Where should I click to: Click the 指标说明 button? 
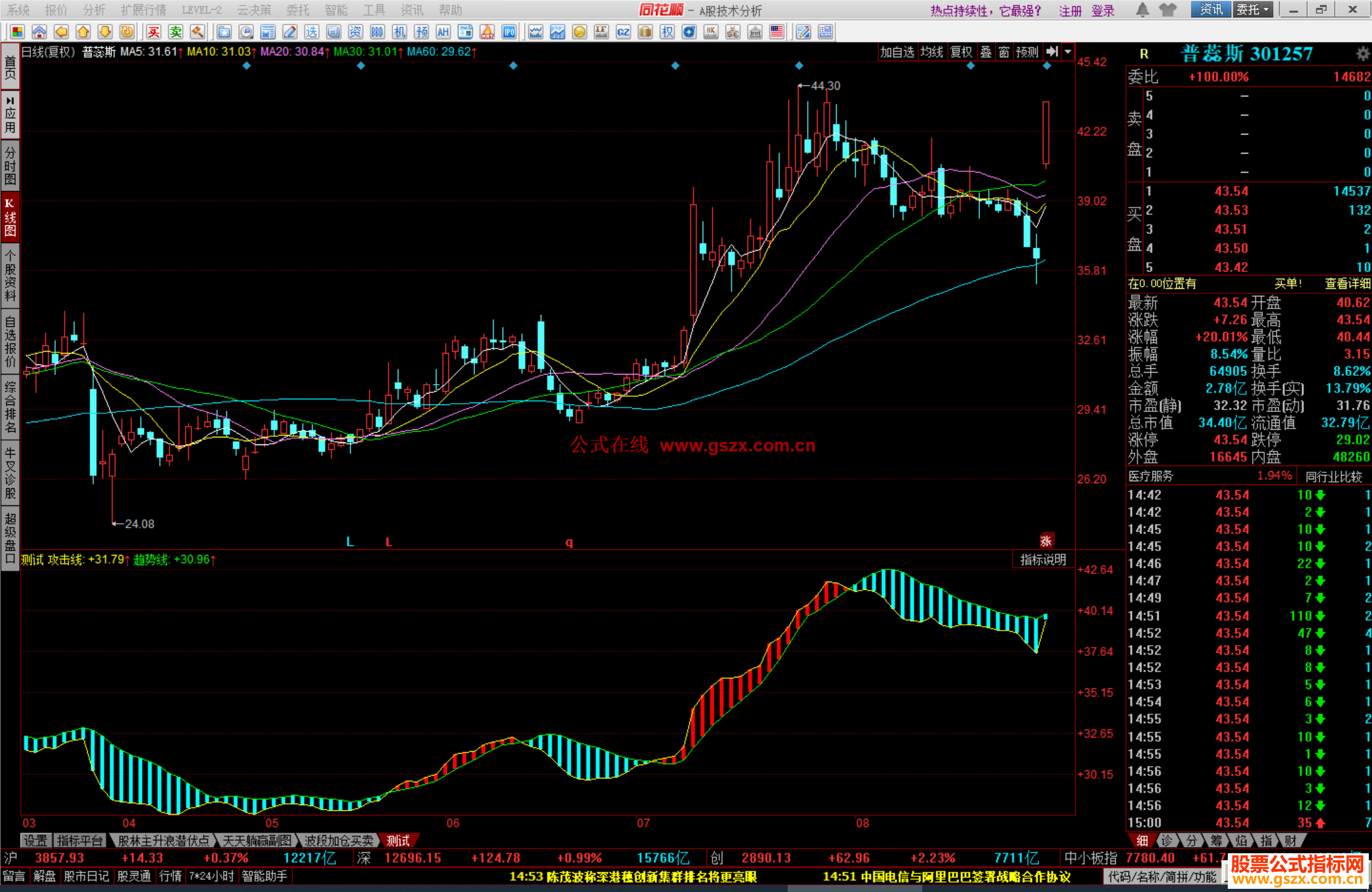click(x=1043, y=559)
